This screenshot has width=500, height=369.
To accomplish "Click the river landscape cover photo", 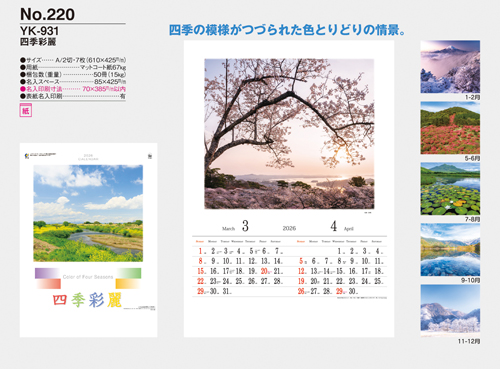I will pos(88,213).
